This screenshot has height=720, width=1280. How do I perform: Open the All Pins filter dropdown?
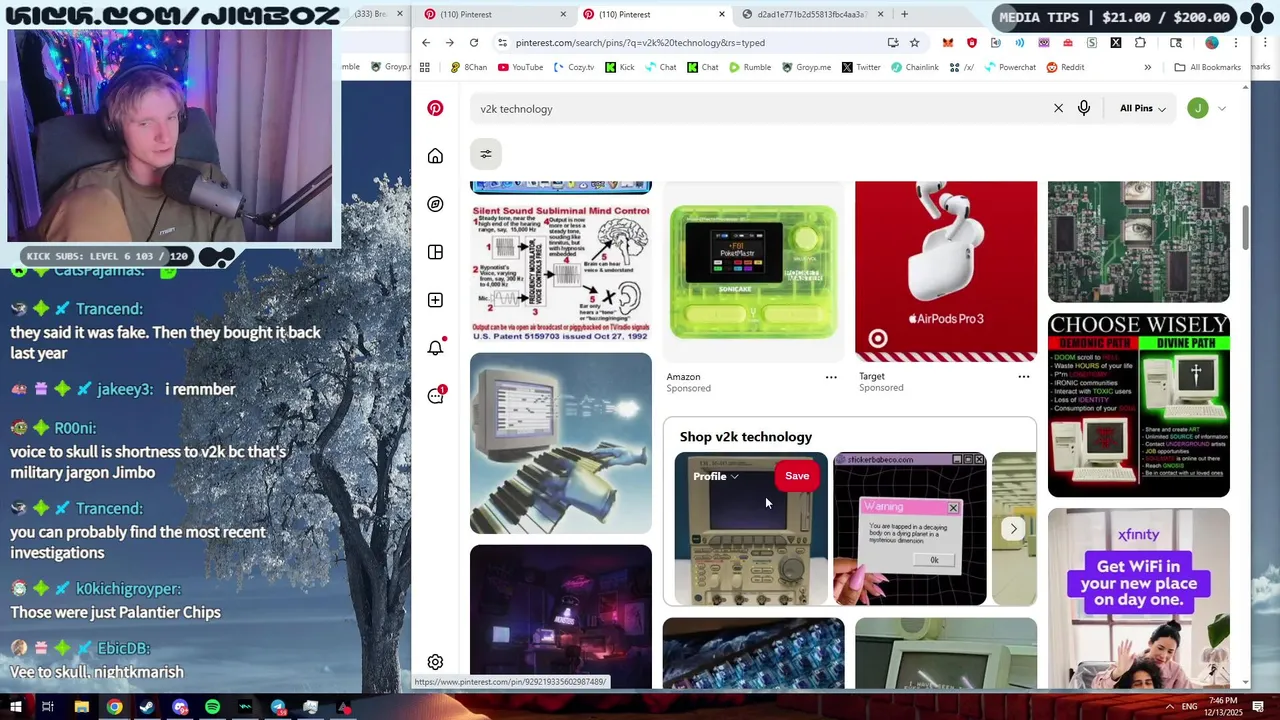click(x=1142, y=108)
